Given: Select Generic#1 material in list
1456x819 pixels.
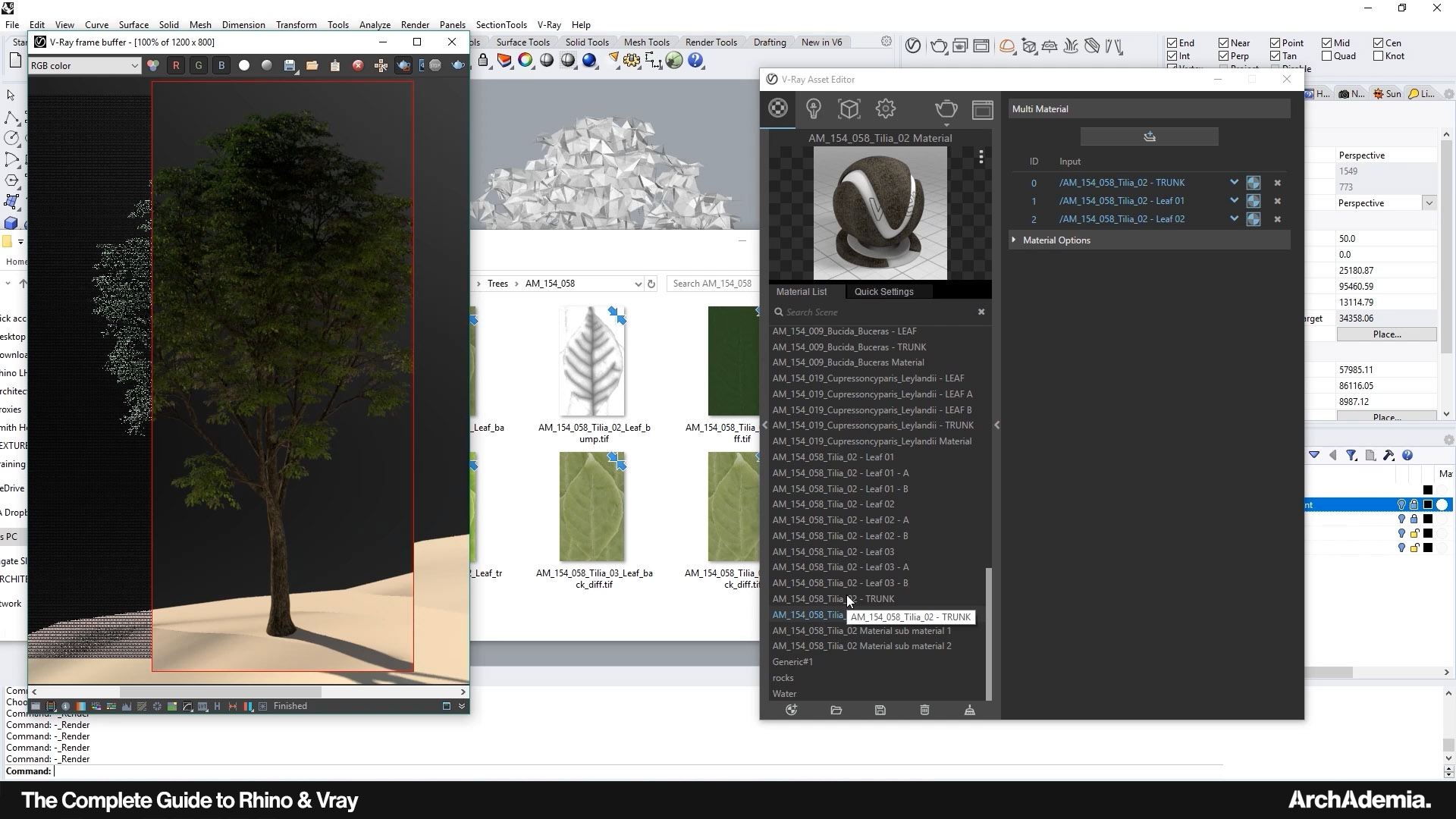Looking at the screenshot, I should pyautogui.click(x=792, y=662).
